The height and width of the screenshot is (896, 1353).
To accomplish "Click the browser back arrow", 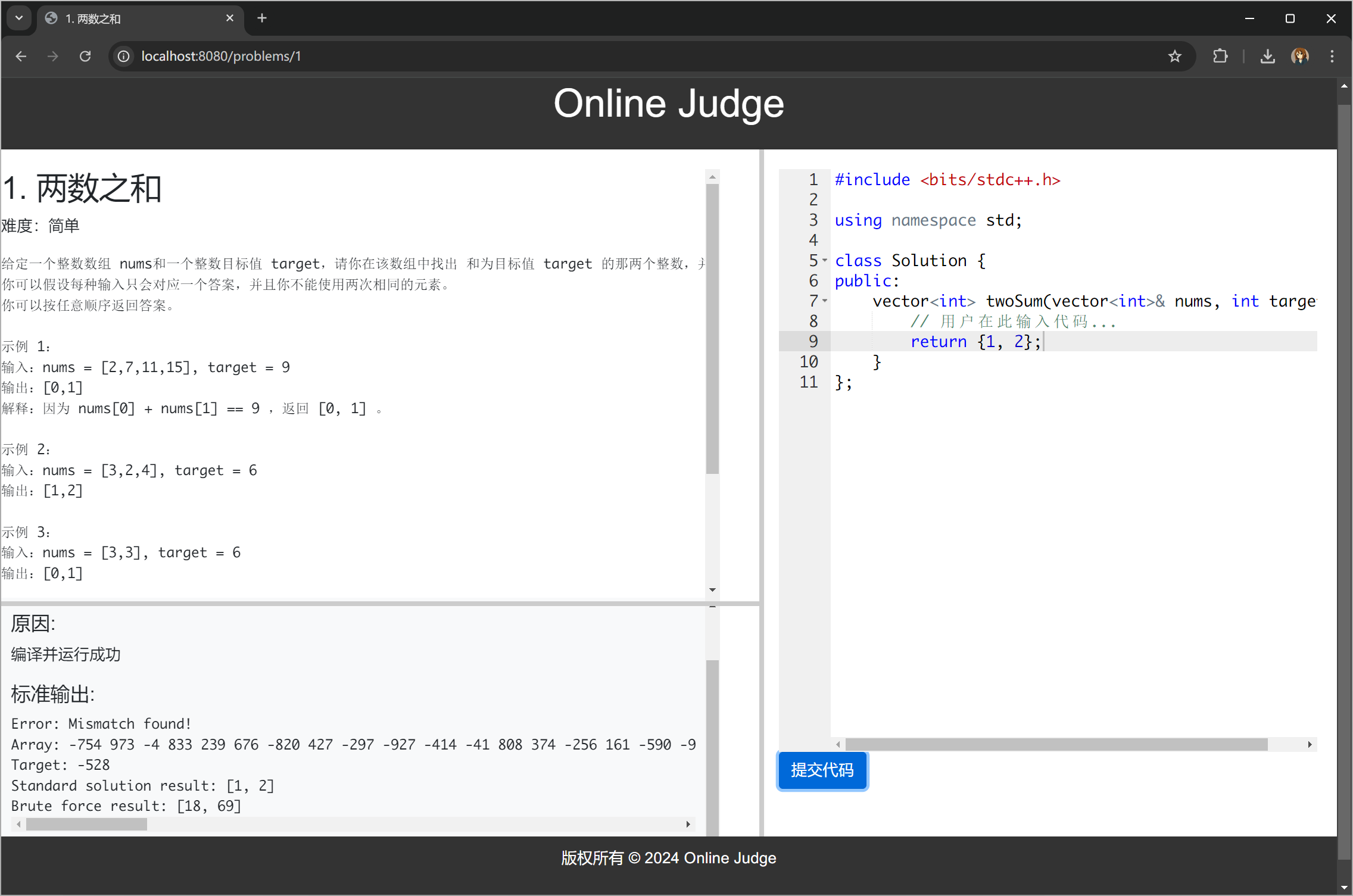I will (x=21, y=56).
